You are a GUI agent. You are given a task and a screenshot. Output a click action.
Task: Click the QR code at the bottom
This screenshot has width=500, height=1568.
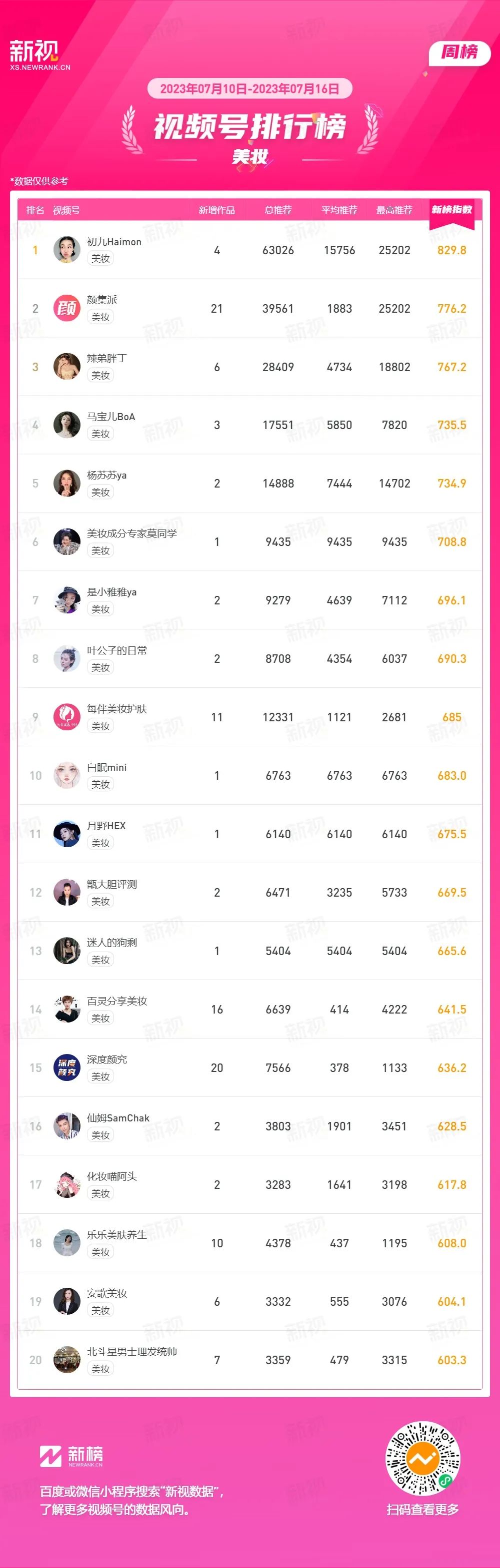pyautogui.click(x=422, y=1459)
